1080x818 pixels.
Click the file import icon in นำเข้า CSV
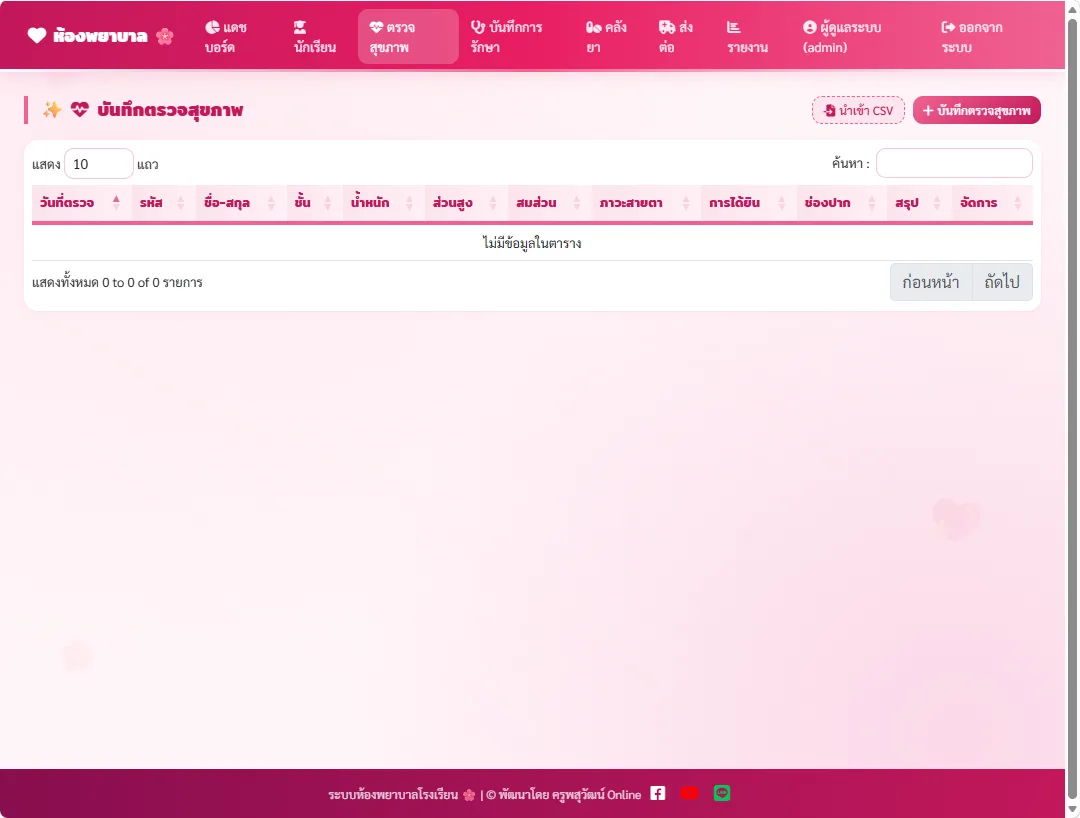[830, 110]
